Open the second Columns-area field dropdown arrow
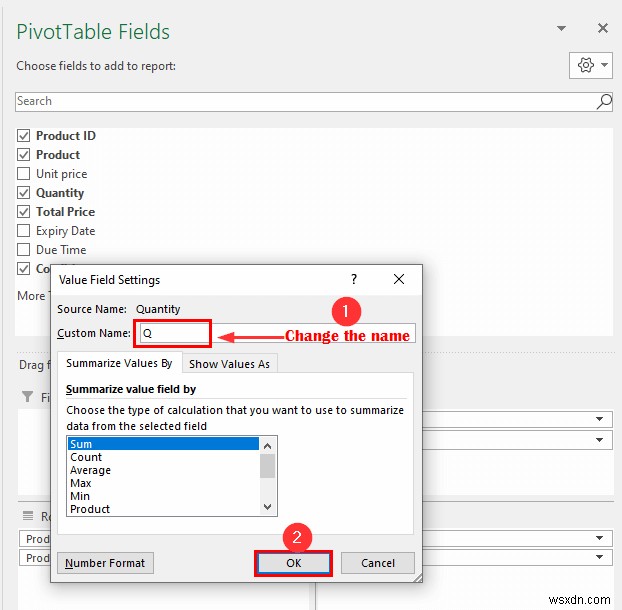This screenshot has width=622, height=610. (x=599, y=439)
